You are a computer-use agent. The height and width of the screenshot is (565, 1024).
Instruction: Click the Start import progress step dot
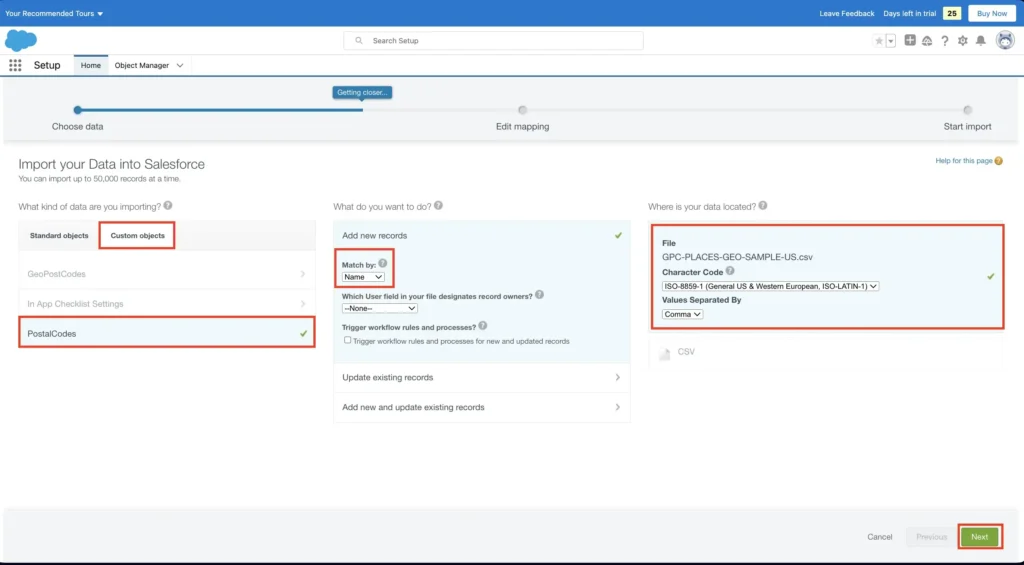[x=967, y=110]
